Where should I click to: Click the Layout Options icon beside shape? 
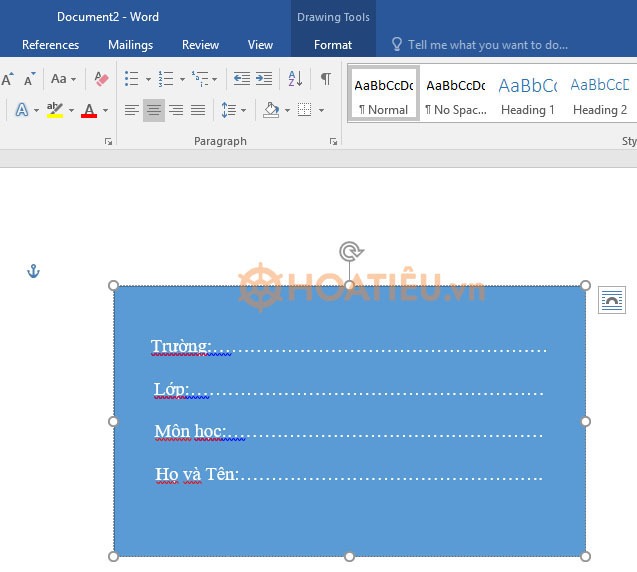[612, 299]
